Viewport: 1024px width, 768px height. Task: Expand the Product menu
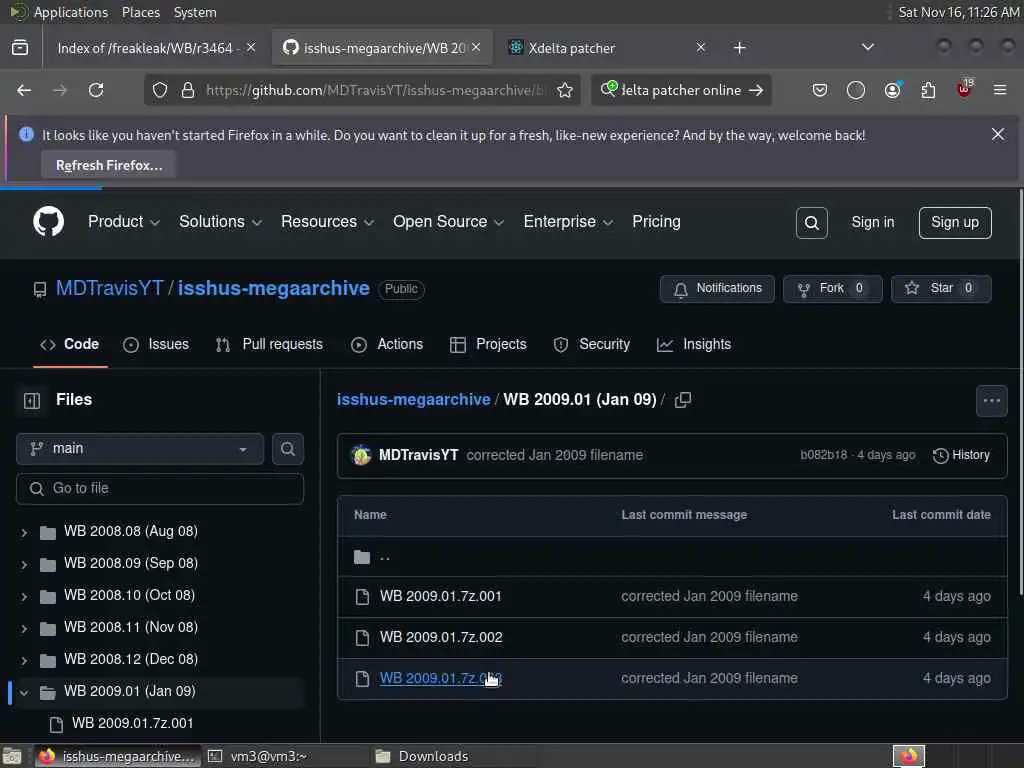click(x=124, y=222)
